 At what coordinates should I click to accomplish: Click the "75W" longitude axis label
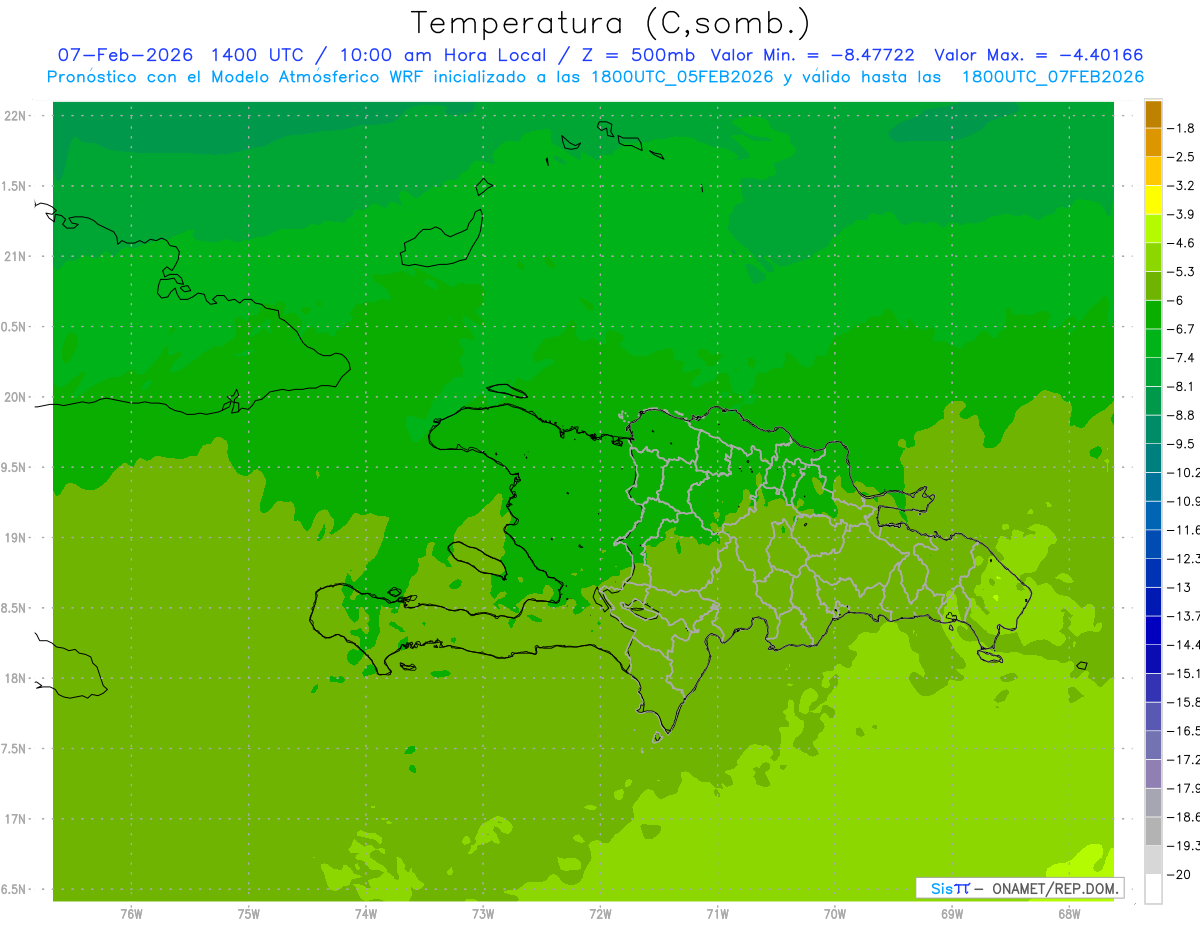248,914
